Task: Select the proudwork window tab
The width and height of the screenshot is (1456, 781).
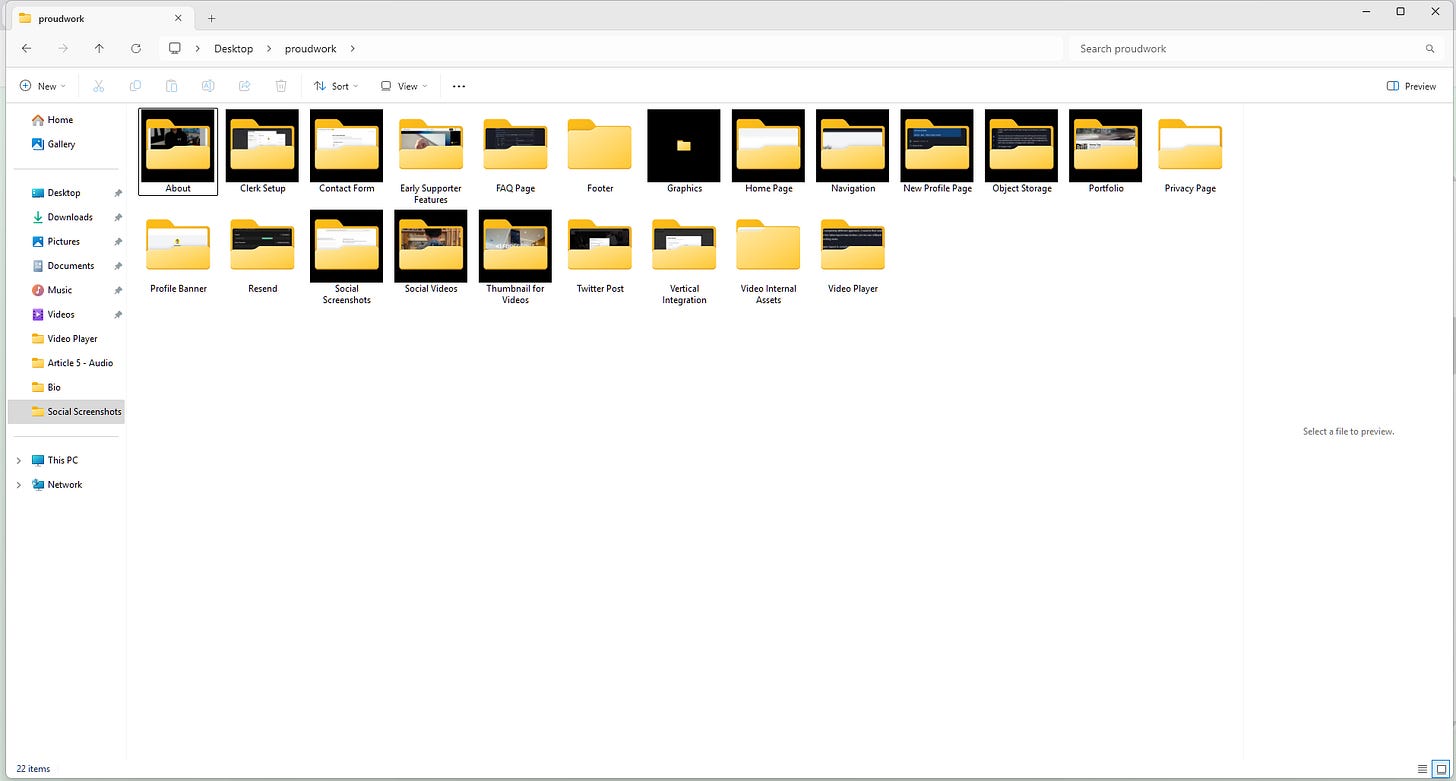Action: coord(100,17)
